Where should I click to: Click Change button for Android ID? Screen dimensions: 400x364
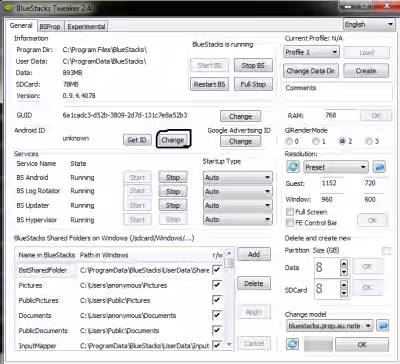(x=173, y=140)
